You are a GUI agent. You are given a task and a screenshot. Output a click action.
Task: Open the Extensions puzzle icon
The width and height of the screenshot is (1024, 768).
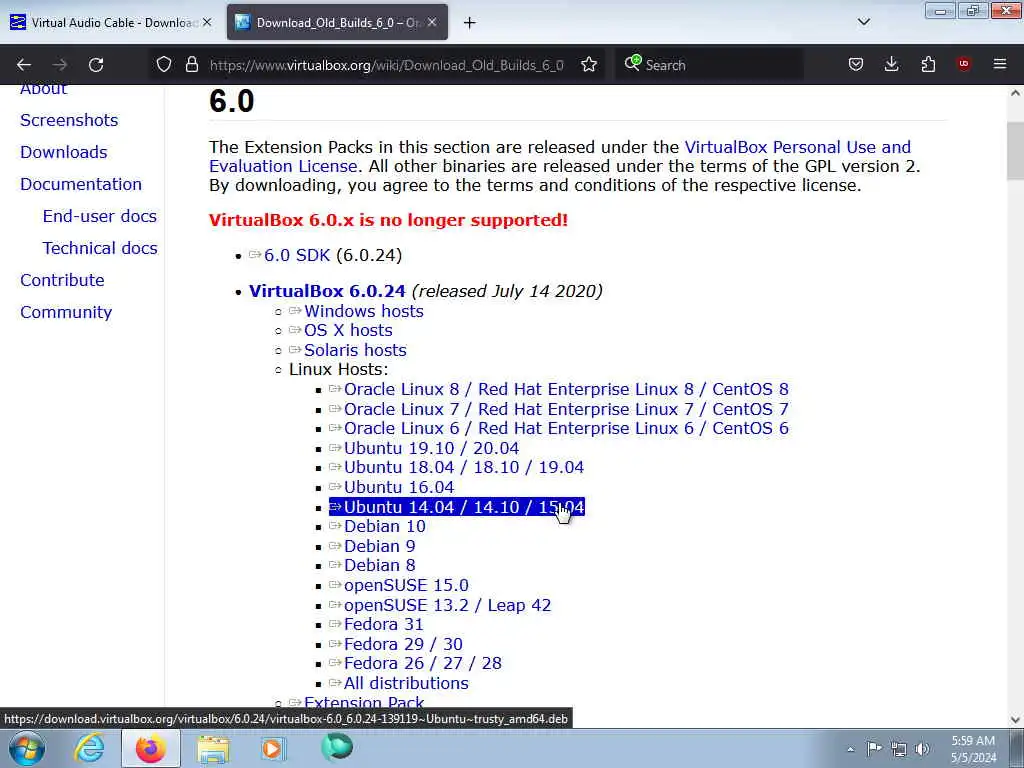pos(928,65)
